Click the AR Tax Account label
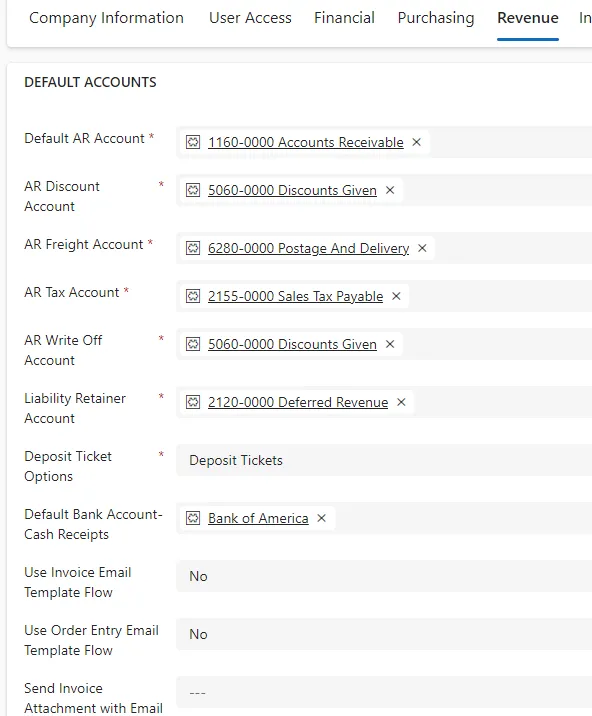592x716 pixels. pos(72,292)
